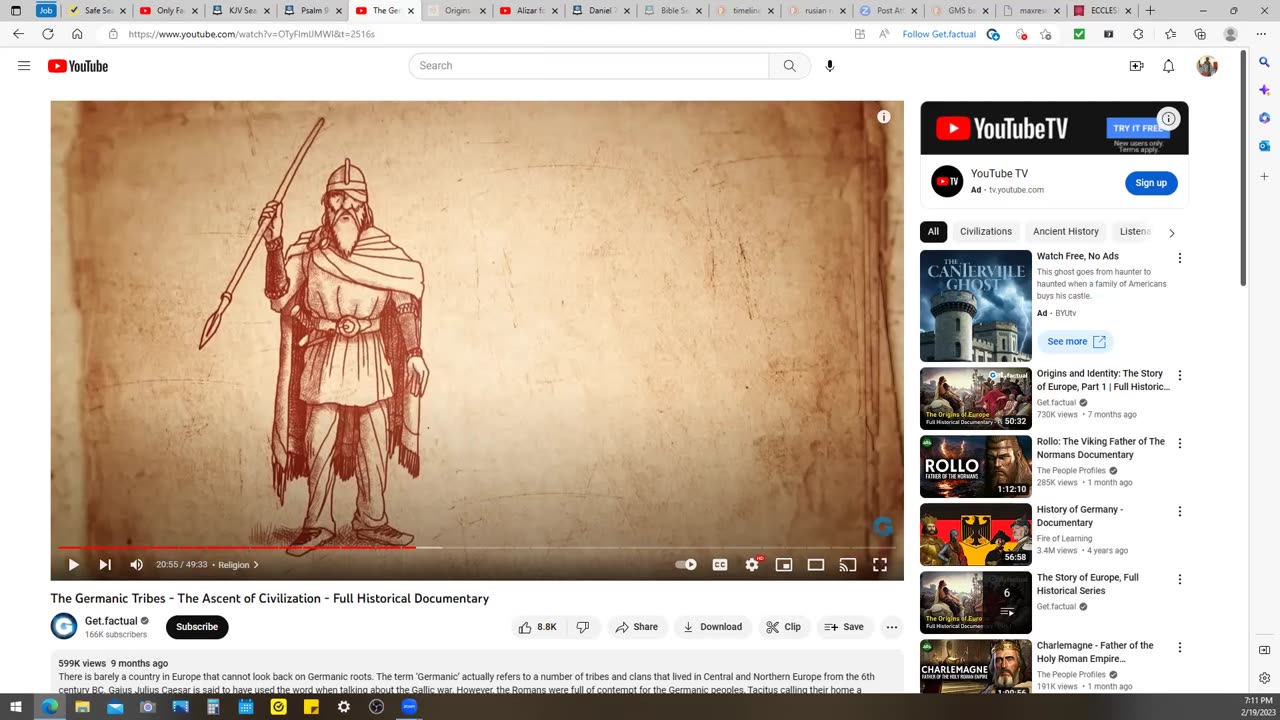Sign up for YouTube TV
1280x720 pixels.
1151,183
